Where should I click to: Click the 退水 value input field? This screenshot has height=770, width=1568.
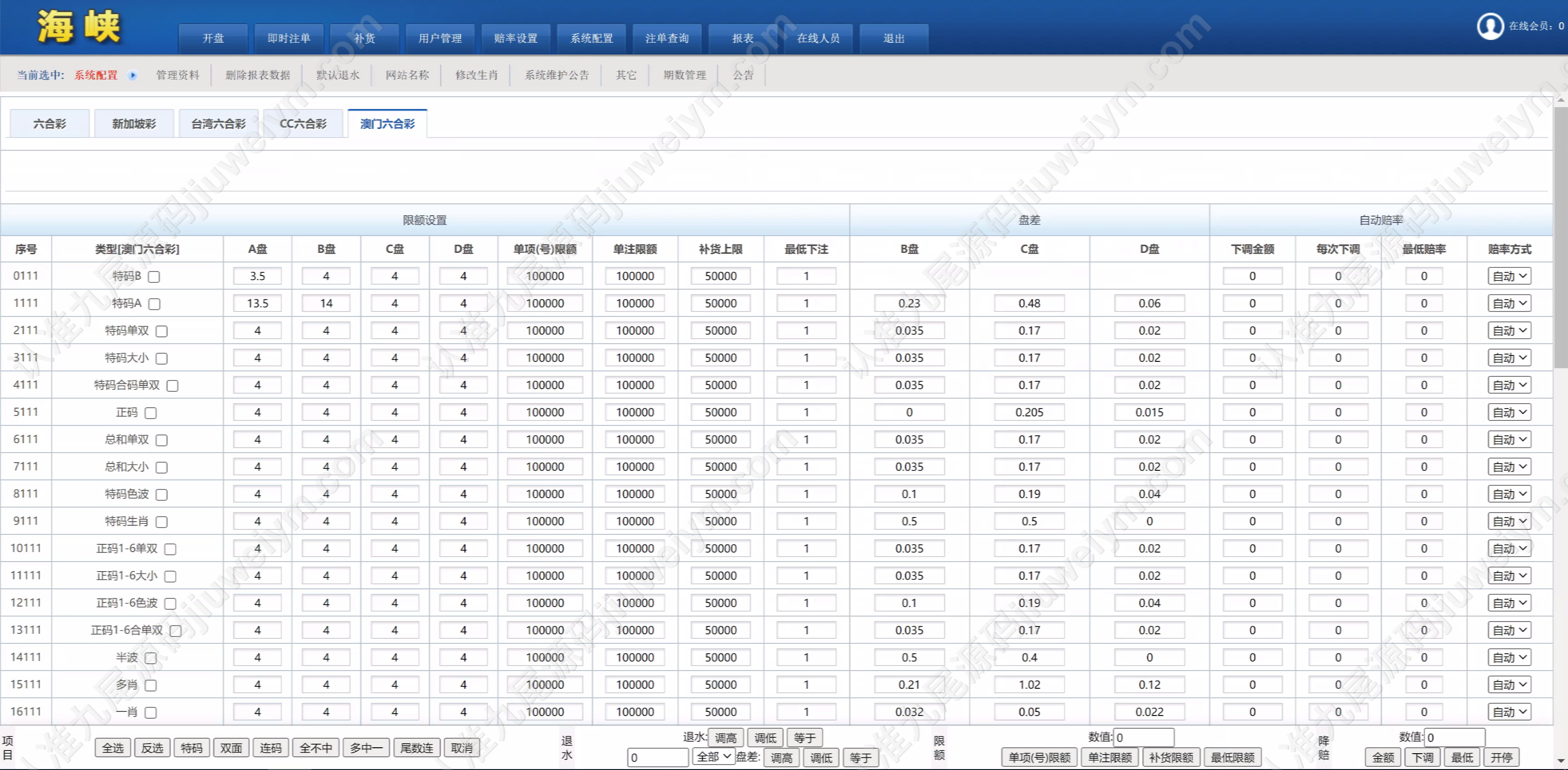coord(658,758)
